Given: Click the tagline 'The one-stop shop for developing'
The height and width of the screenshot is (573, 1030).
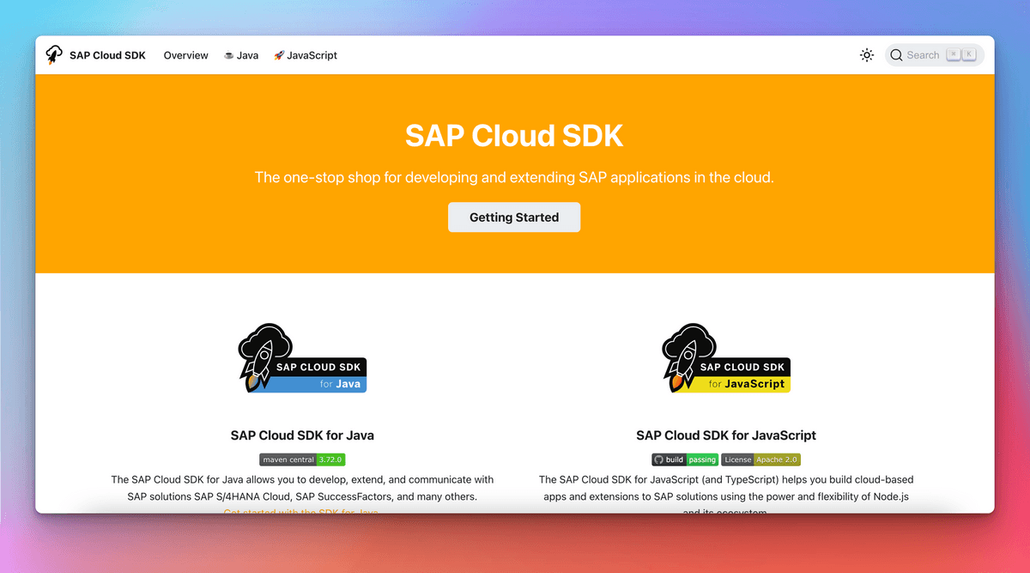Looking at the screenshot, I should [x=514, y=177].
